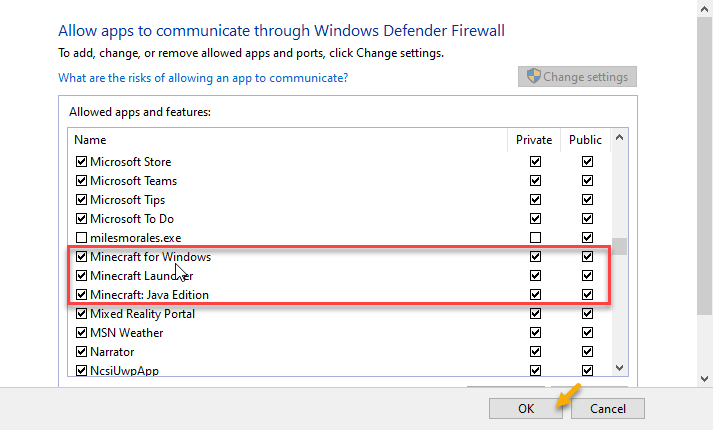Select the Minecraft for Windows row text
The width and height of the screenshot is (713, 430).
pos(151,256)
